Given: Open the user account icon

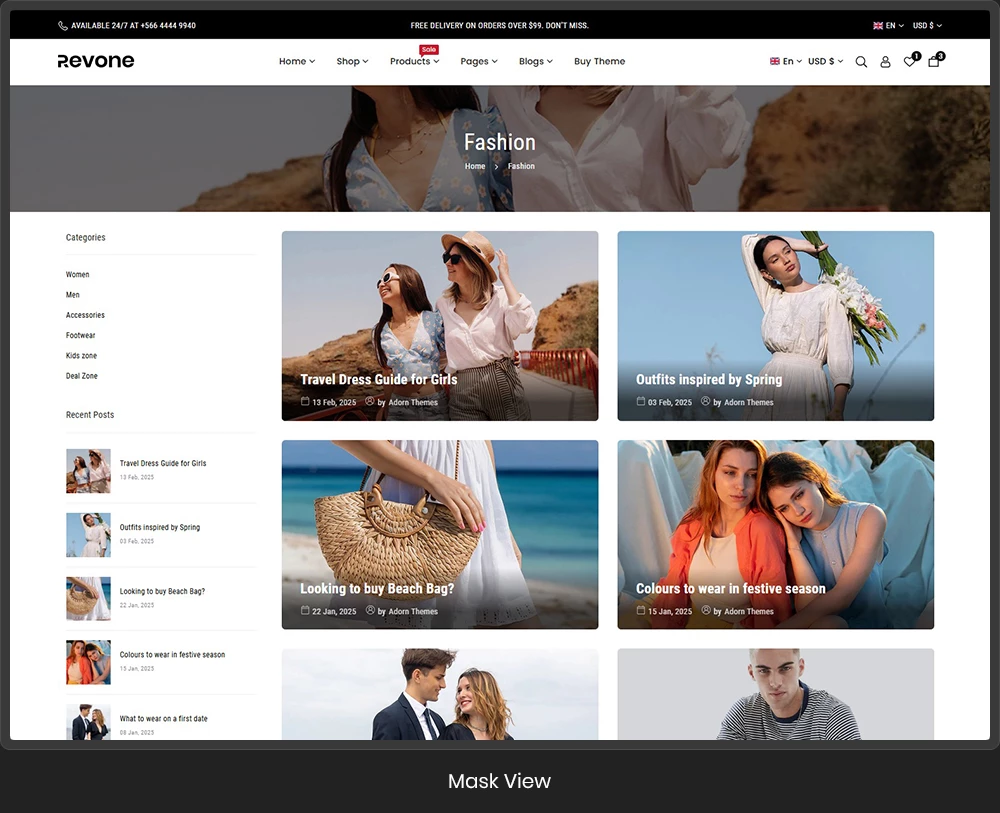Looking at the screenshot, I should tap(885, 62).
